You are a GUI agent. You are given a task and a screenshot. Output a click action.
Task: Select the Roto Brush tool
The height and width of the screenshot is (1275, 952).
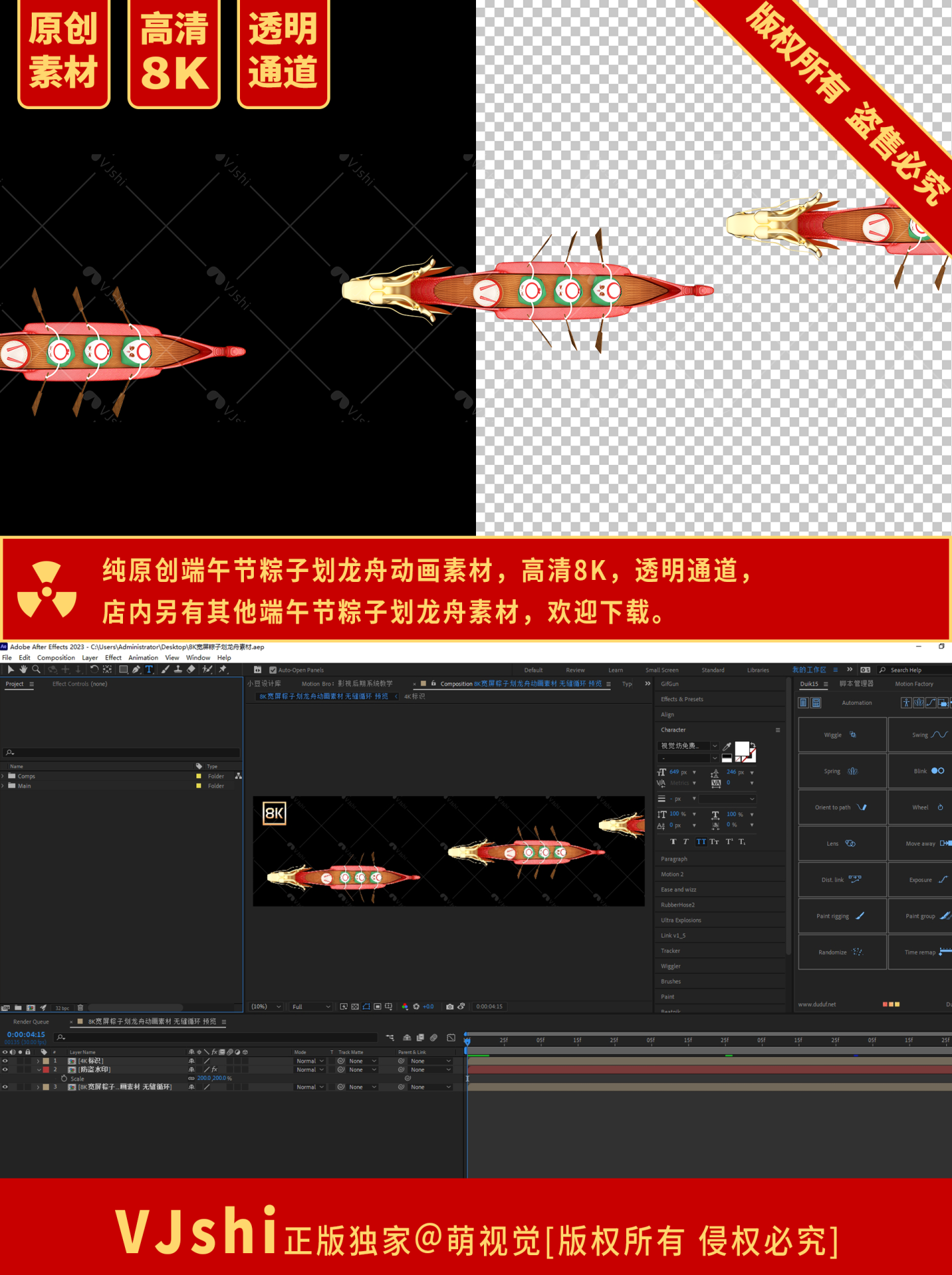(x=207, y=669)
